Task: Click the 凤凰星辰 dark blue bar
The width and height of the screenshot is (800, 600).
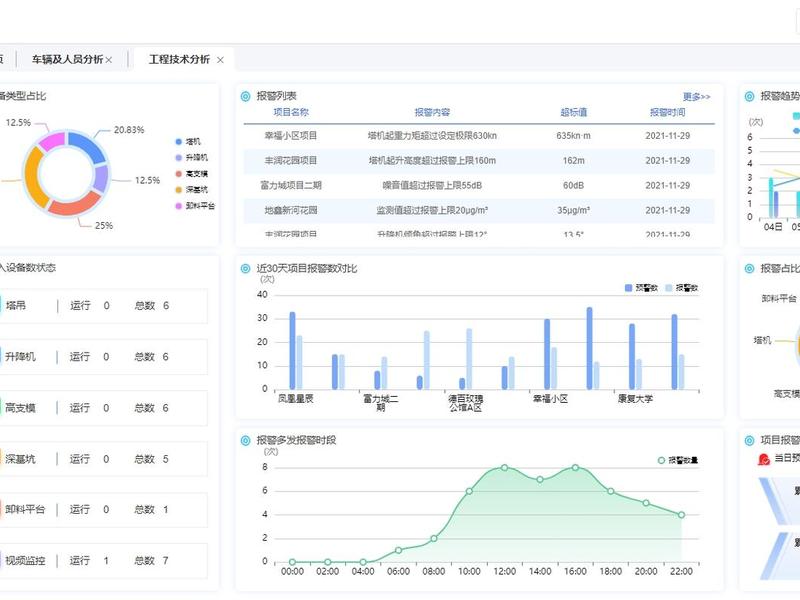Action: pyautogui.click(x=292, y=351)
